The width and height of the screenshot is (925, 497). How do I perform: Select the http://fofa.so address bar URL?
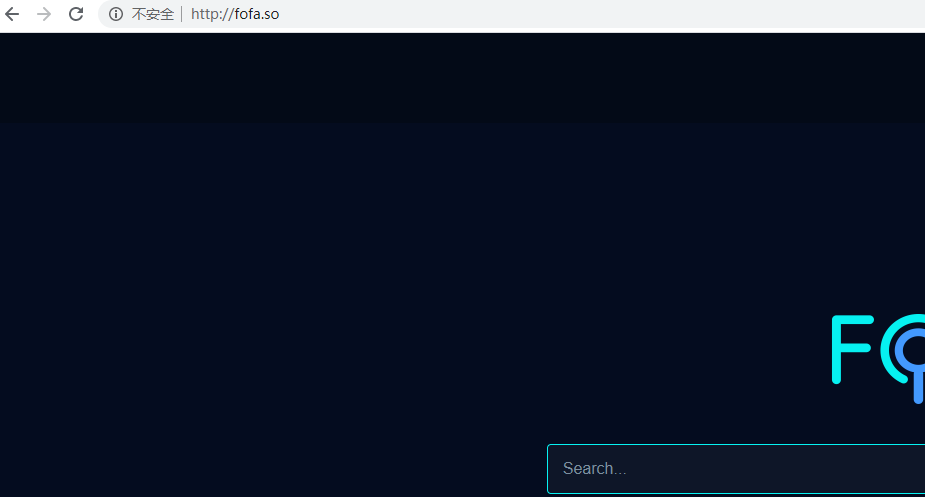[x=235, y=14]
